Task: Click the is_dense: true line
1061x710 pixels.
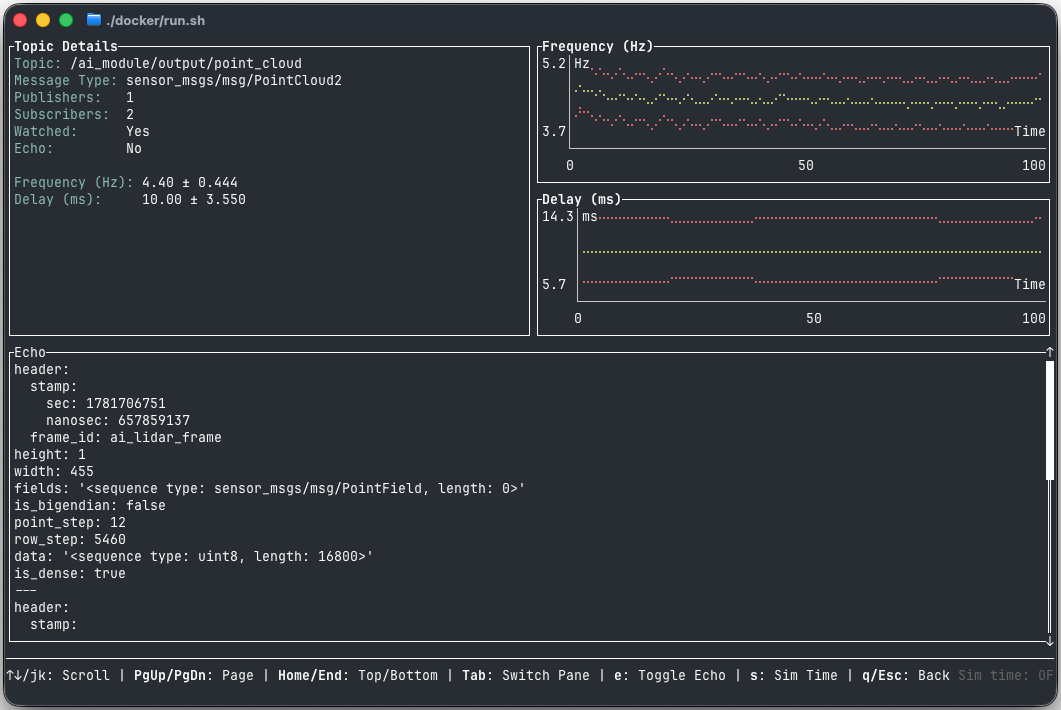Action: point(70,573)
